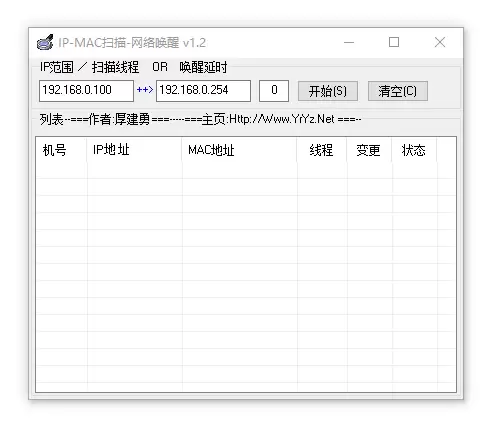Click the 线程 column header

(322, 150)
